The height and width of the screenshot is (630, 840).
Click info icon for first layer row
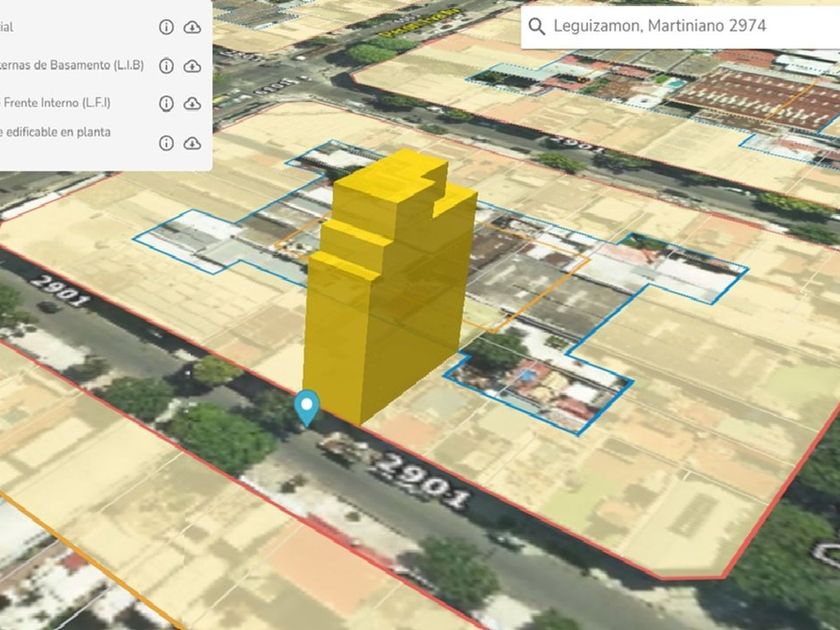click(166, 27)
